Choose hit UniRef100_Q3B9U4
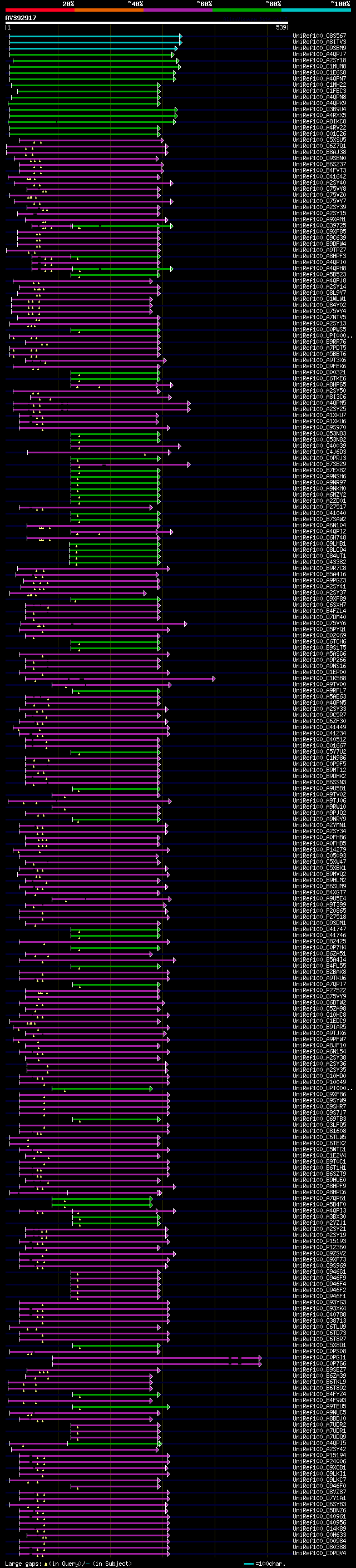The width and height of the screenshot is (356, 1568). tap(319, 110)
